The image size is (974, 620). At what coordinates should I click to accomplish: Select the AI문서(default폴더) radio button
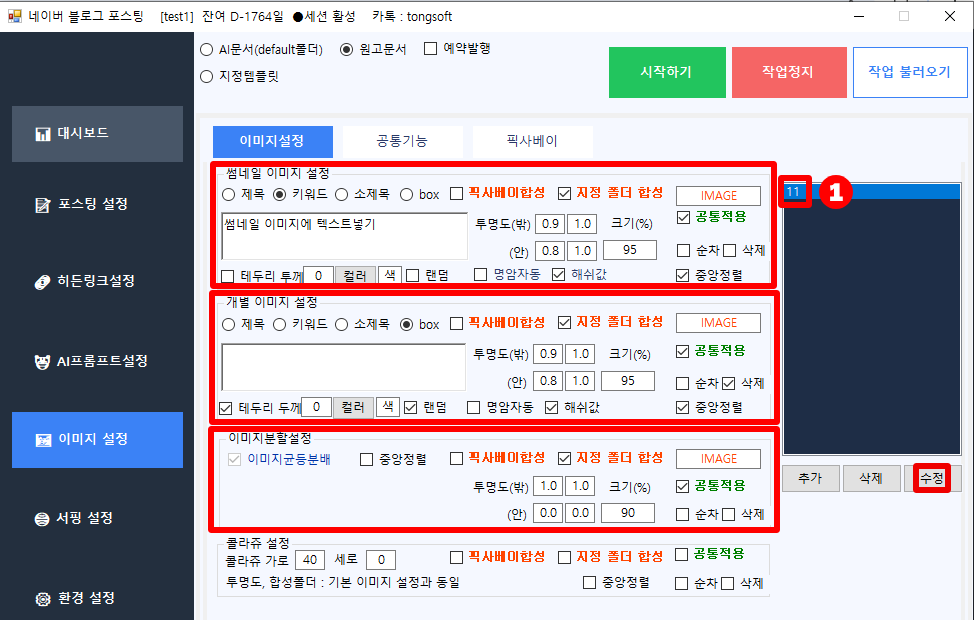(207, 49)
